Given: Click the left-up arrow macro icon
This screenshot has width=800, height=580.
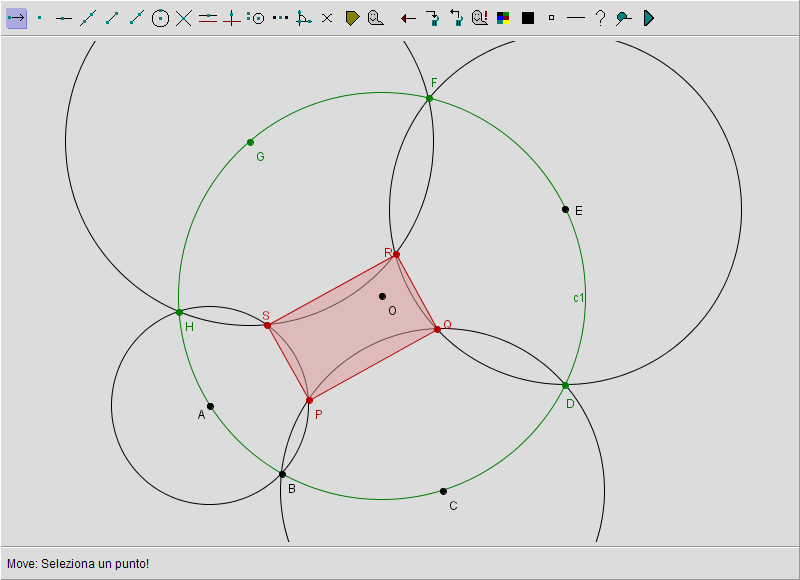Looking at the screenshot, I should pos(456,18).
